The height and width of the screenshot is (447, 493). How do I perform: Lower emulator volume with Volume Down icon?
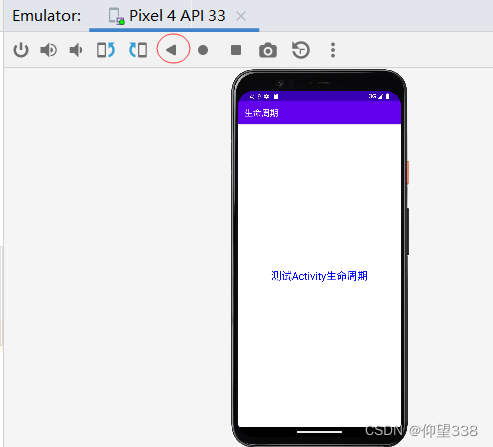point(76,50)
